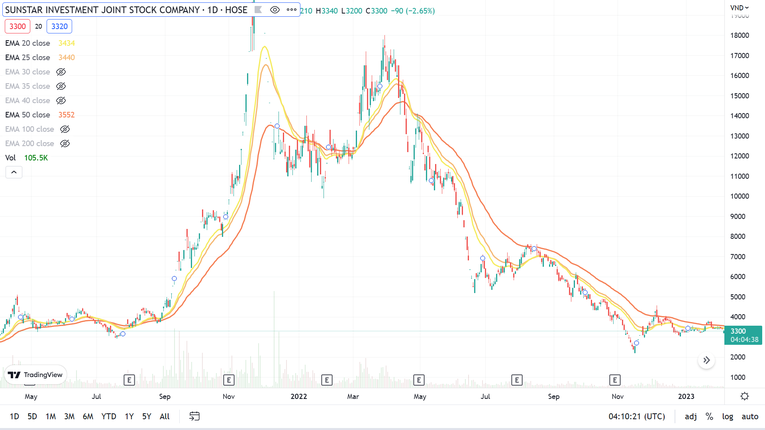Open the go-to-date calendar icon
This screenshot has height=430, width=765.
194,416
